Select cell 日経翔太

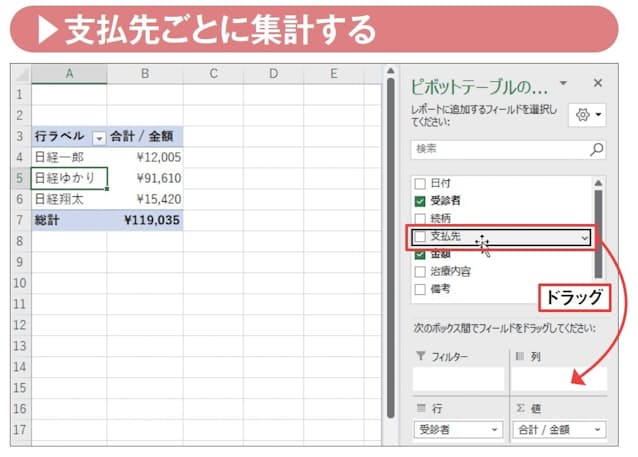(69, 199)
